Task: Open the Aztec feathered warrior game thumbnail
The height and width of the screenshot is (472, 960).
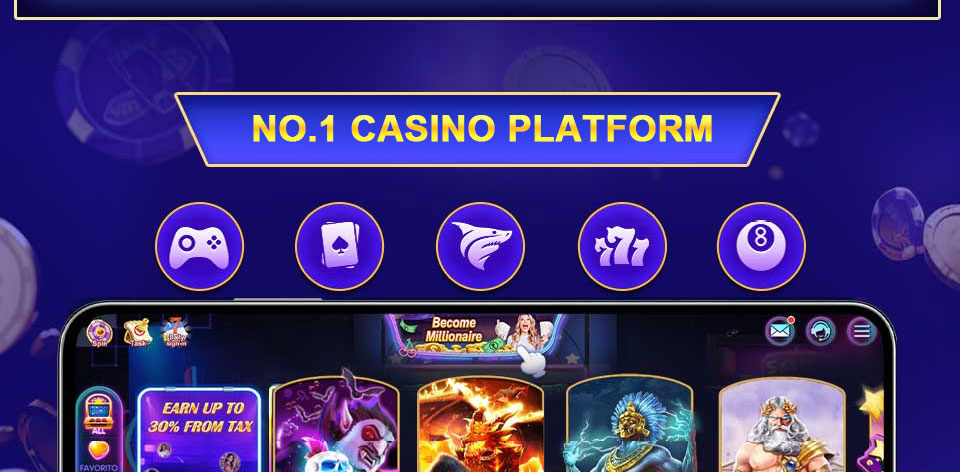Action: [x=630, y=425]
